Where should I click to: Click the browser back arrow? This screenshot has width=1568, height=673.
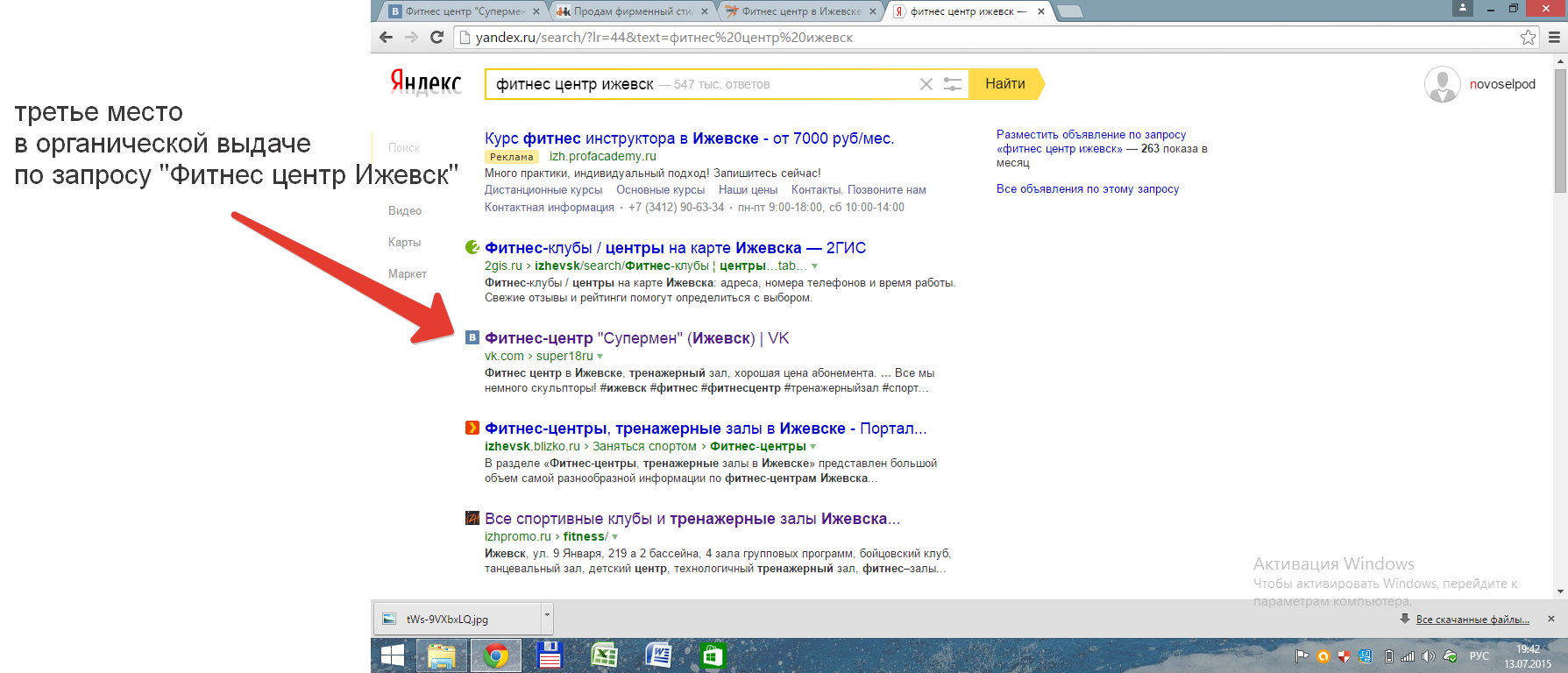(387, 37)
